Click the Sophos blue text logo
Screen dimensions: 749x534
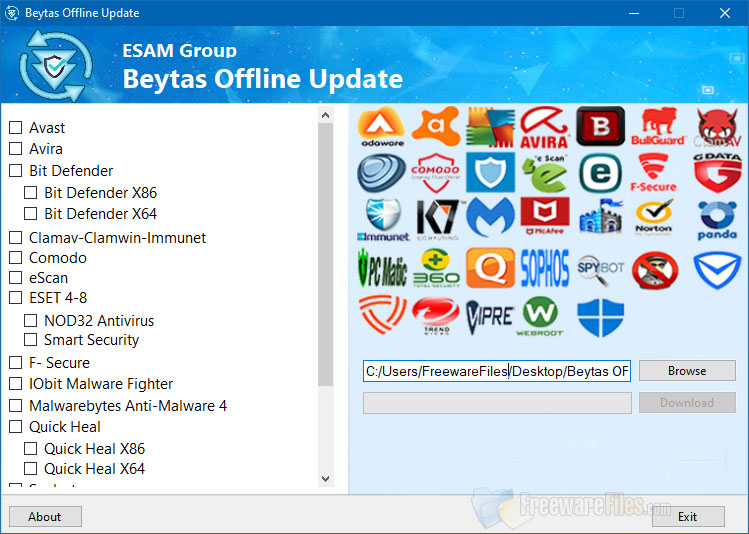click(x=545, y=267)
